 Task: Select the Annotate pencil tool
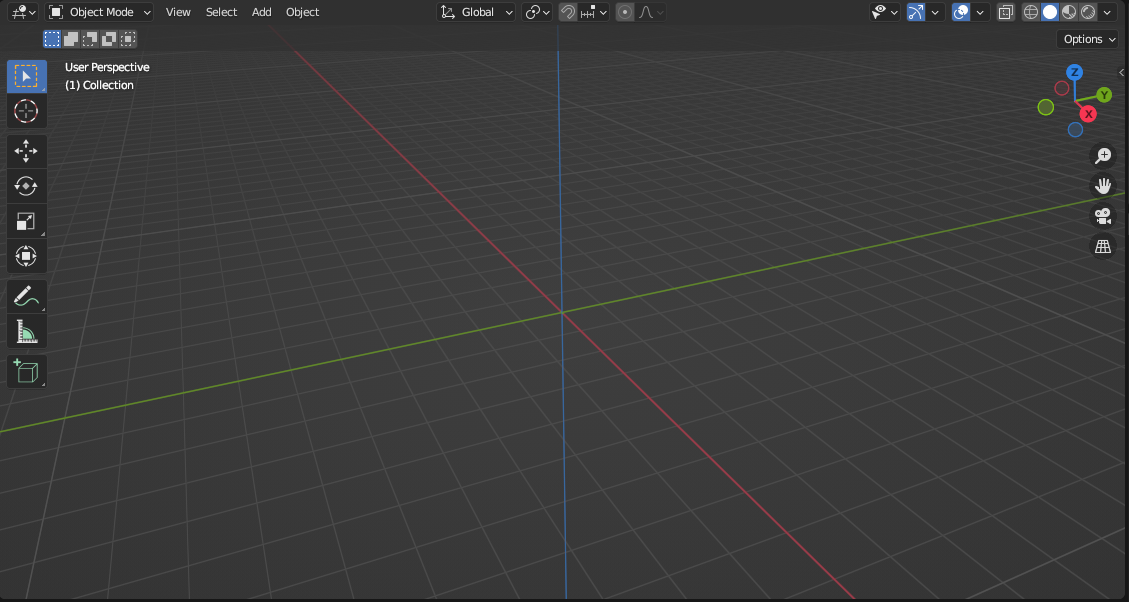coord(26,296)
